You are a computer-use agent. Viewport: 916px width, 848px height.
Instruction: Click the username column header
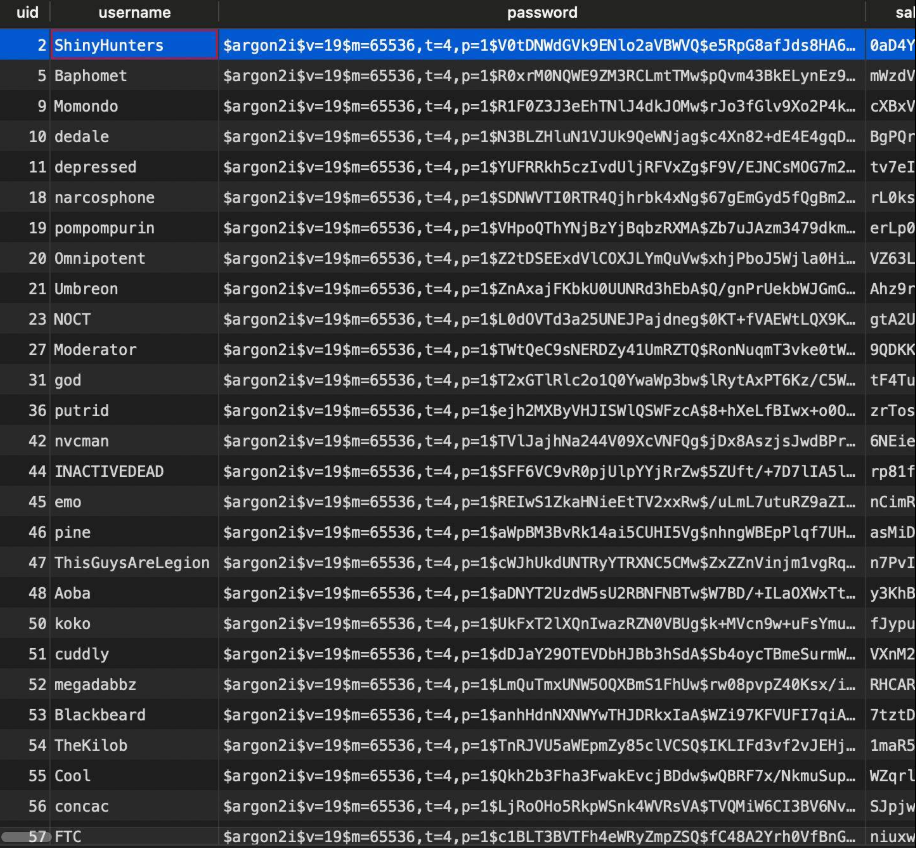pos(134,13)
